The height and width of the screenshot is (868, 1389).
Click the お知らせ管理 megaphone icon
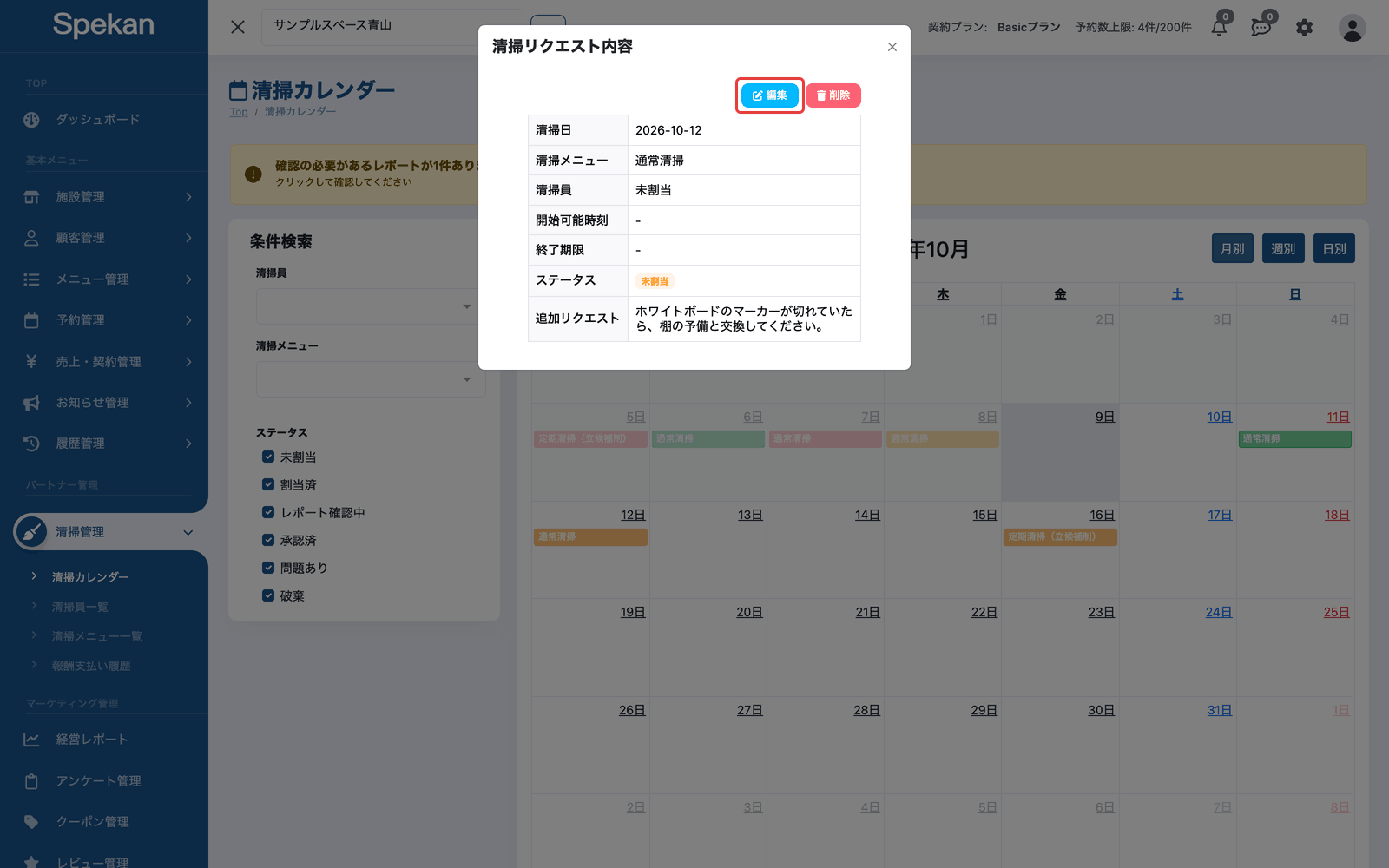tap(31, 403)
